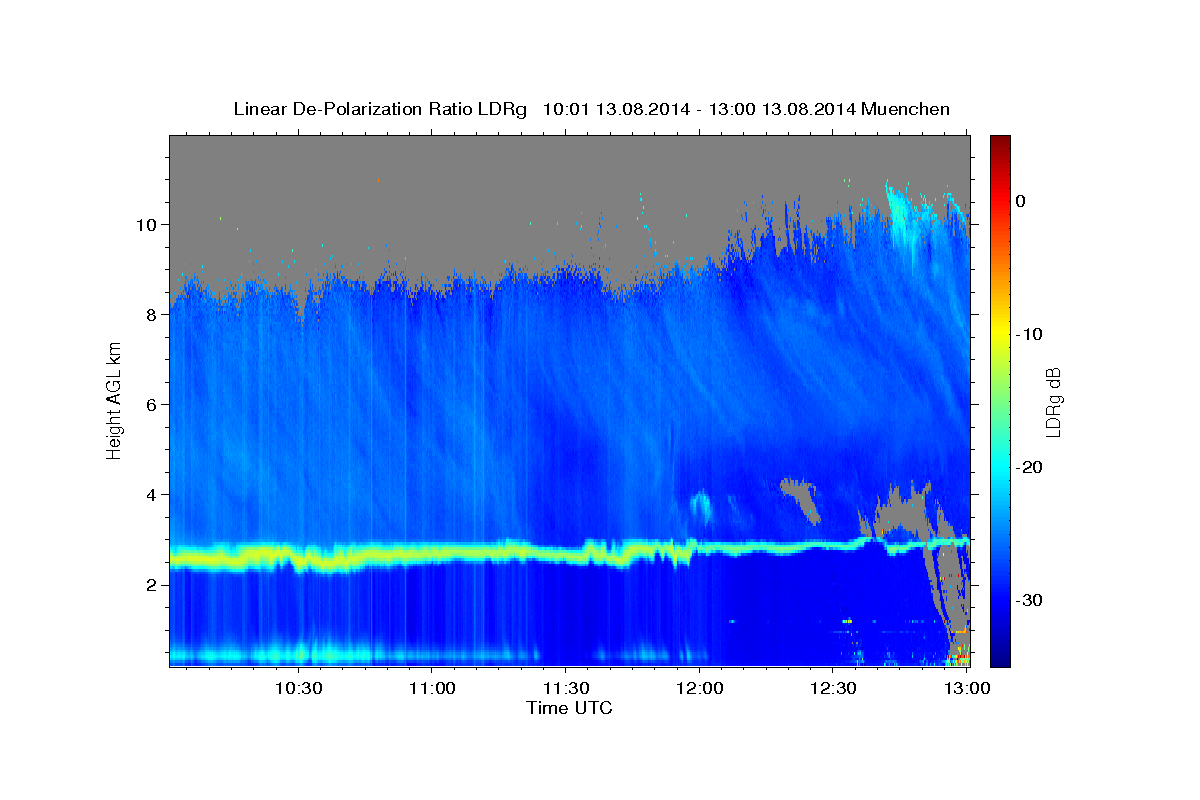Click the '12:30' time axis label

(833, 688)
